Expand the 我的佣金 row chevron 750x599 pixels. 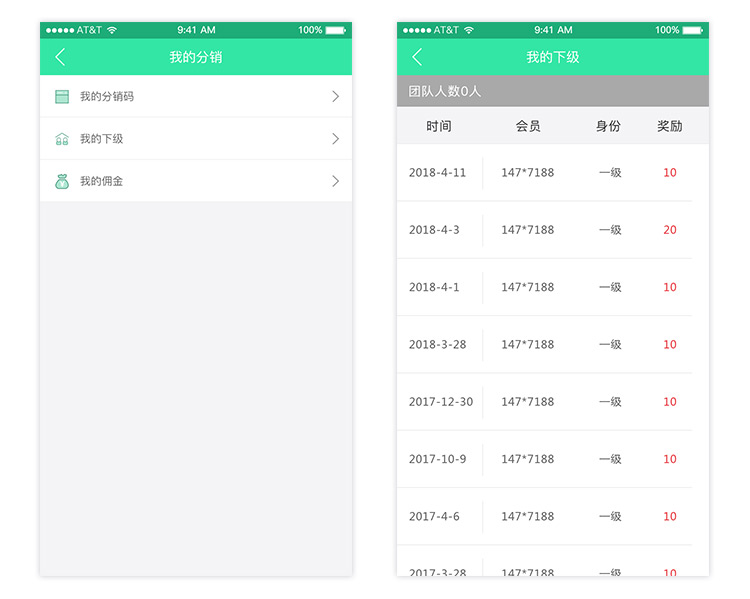pos(335,181)
